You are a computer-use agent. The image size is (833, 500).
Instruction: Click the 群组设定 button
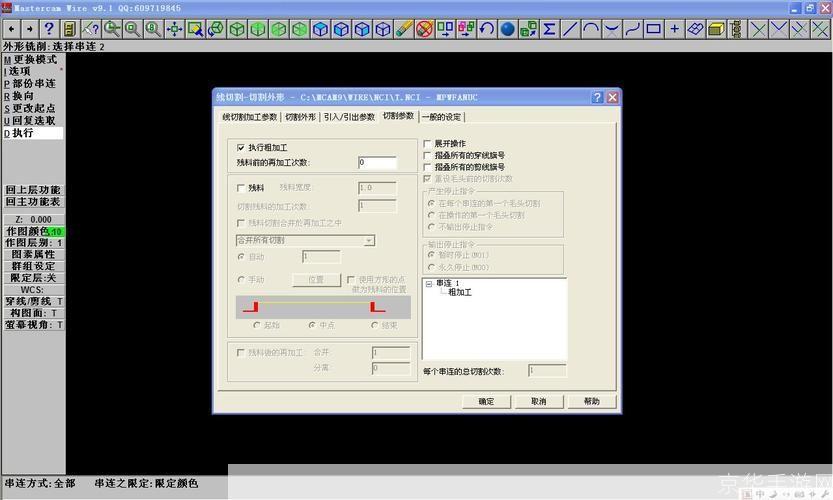[x=33, y=266]
